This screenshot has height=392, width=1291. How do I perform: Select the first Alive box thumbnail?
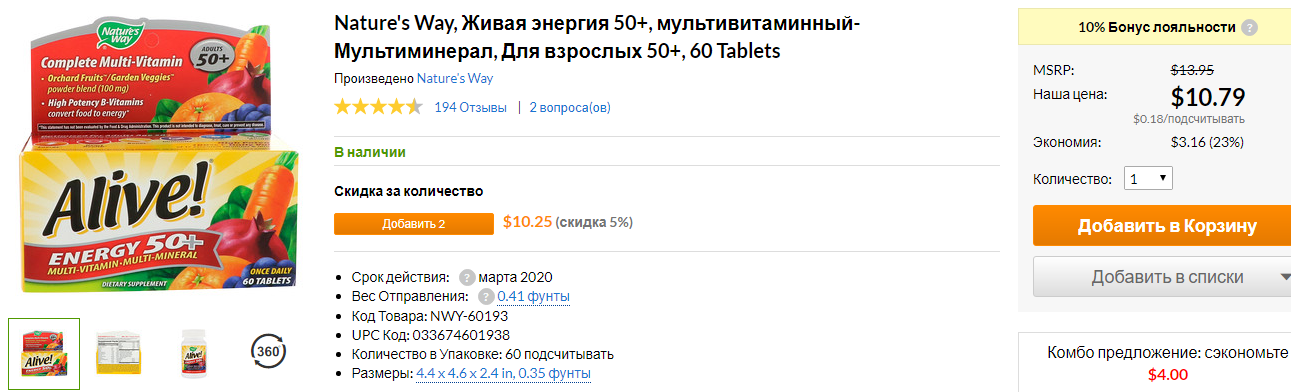coord(44,352)
